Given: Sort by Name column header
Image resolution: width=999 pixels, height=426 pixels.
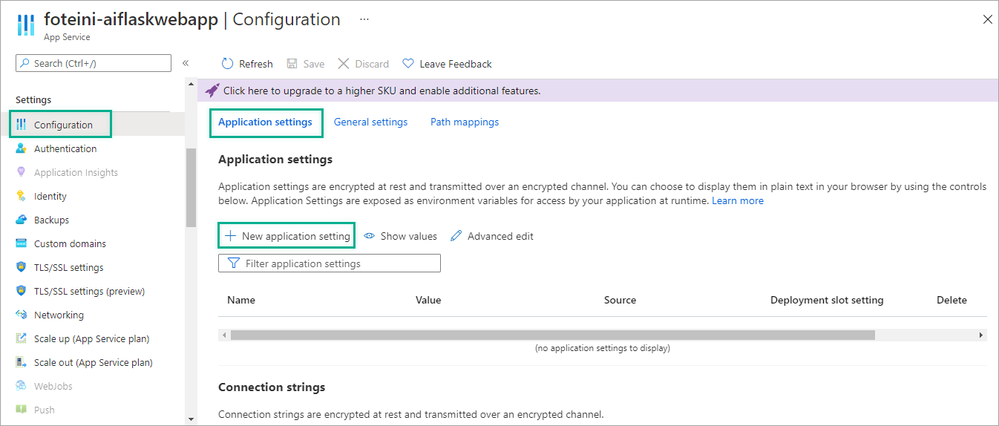Looking at the screenshot, I should tap(241, 300).
